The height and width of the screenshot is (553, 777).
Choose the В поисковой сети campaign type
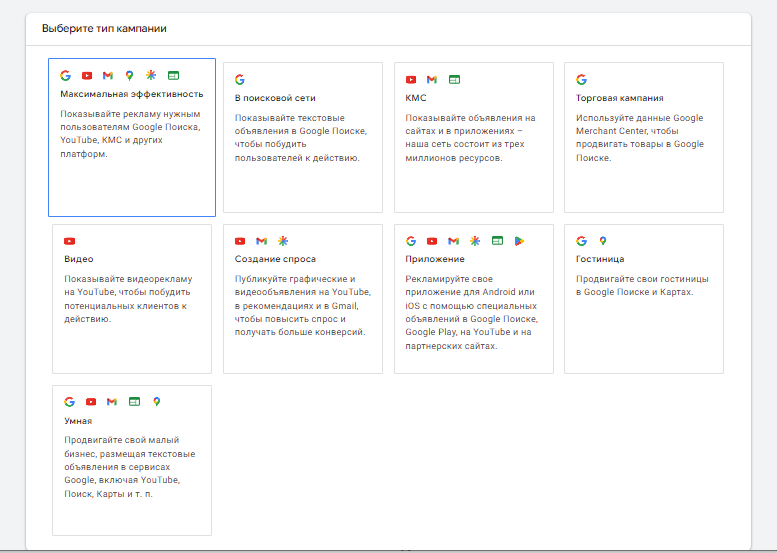point(303,137)
